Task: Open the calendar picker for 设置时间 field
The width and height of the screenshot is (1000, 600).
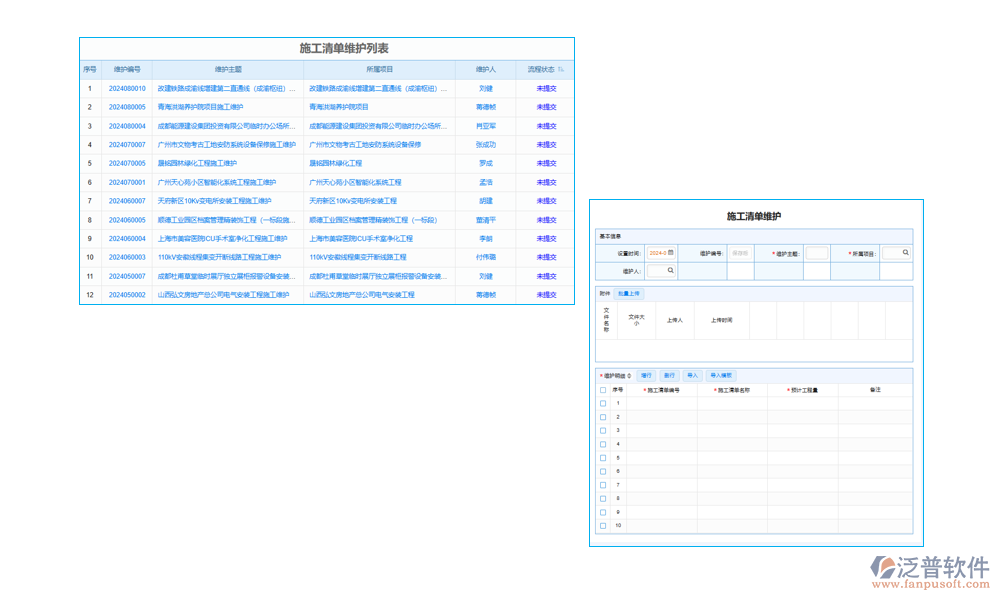Action: point(670,253)
